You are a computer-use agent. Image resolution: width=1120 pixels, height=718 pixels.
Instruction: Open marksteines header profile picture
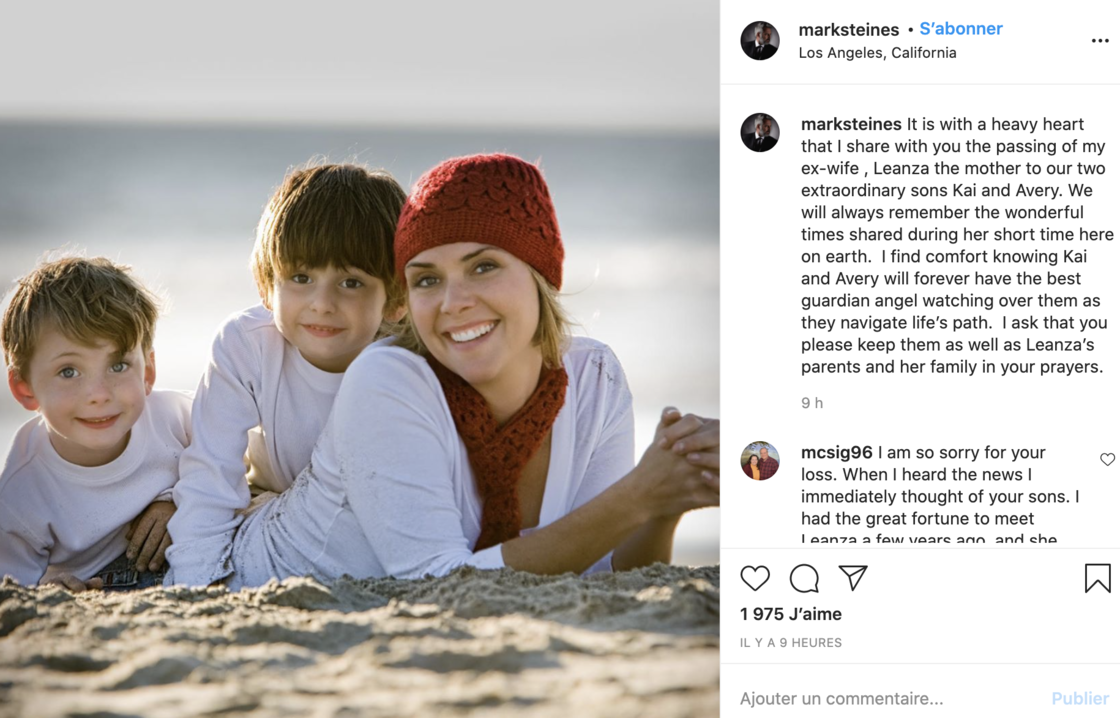pyautogui.click(x=760, y=41)
